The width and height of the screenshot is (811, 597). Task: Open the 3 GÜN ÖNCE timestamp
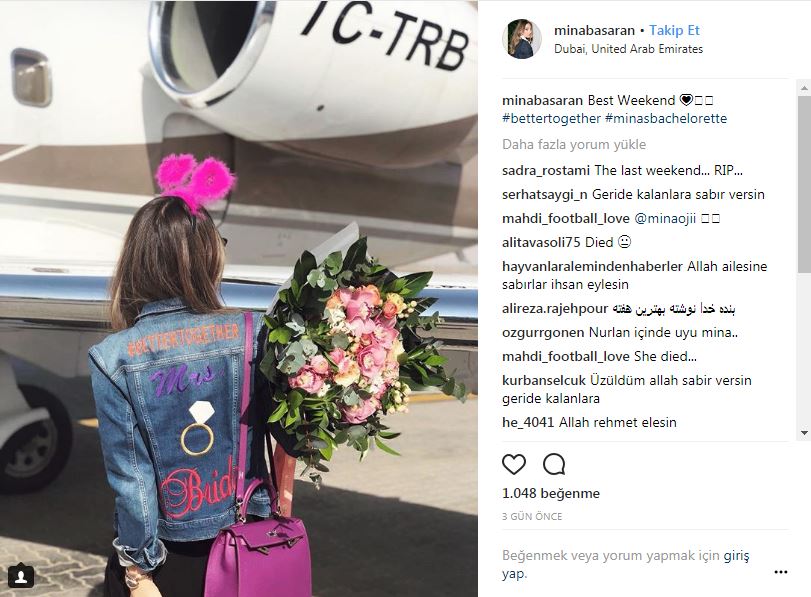click(x=532, y=516)
